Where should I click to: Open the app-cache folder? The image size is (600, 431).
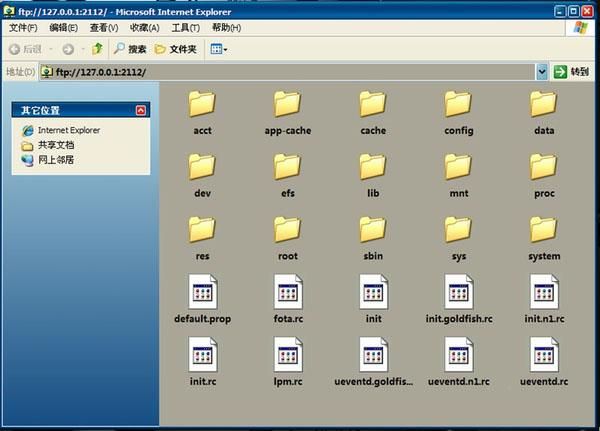(287, 104)
